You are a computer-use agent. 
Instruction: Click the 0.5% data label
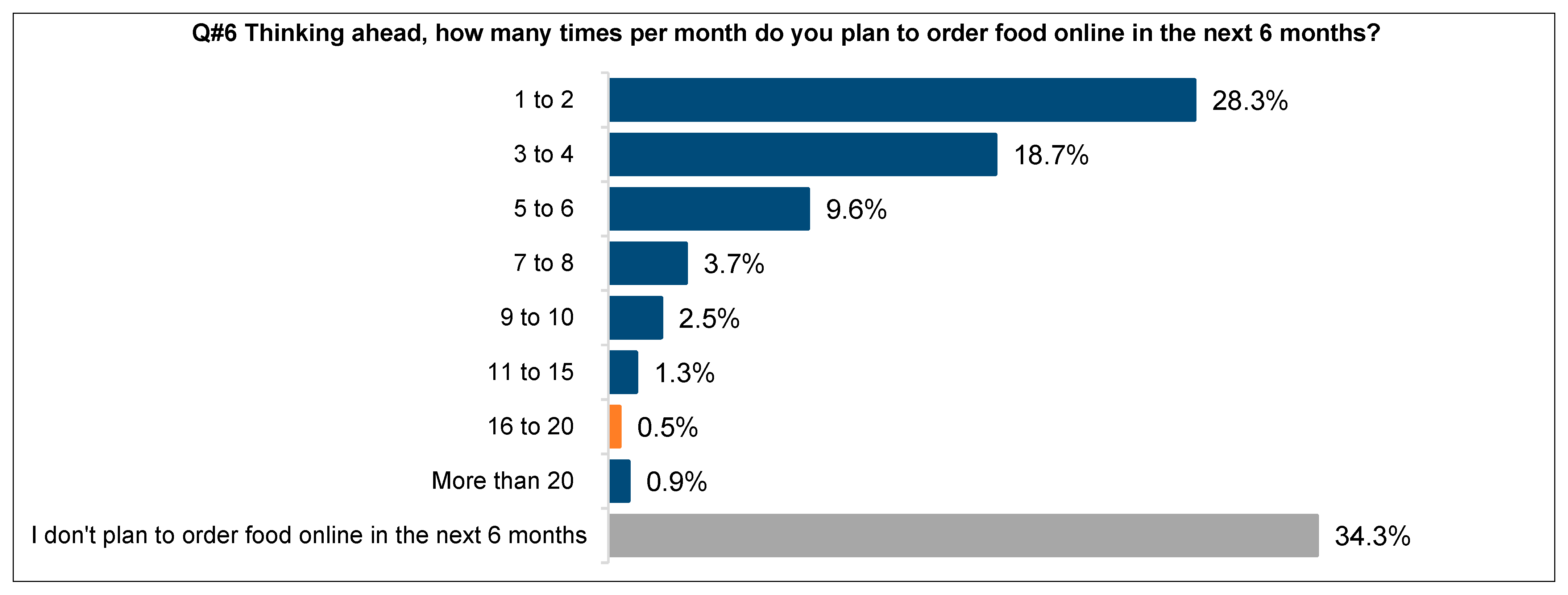coord(667,427)
